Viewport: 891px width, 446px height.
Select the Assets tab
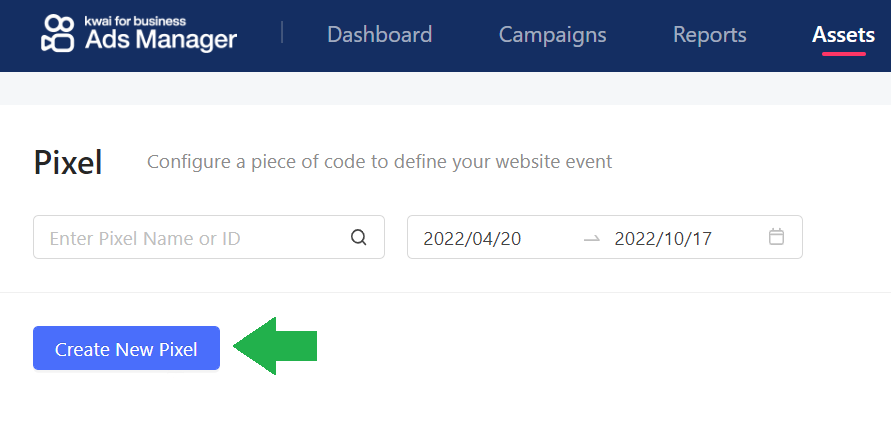pos(843,35)
